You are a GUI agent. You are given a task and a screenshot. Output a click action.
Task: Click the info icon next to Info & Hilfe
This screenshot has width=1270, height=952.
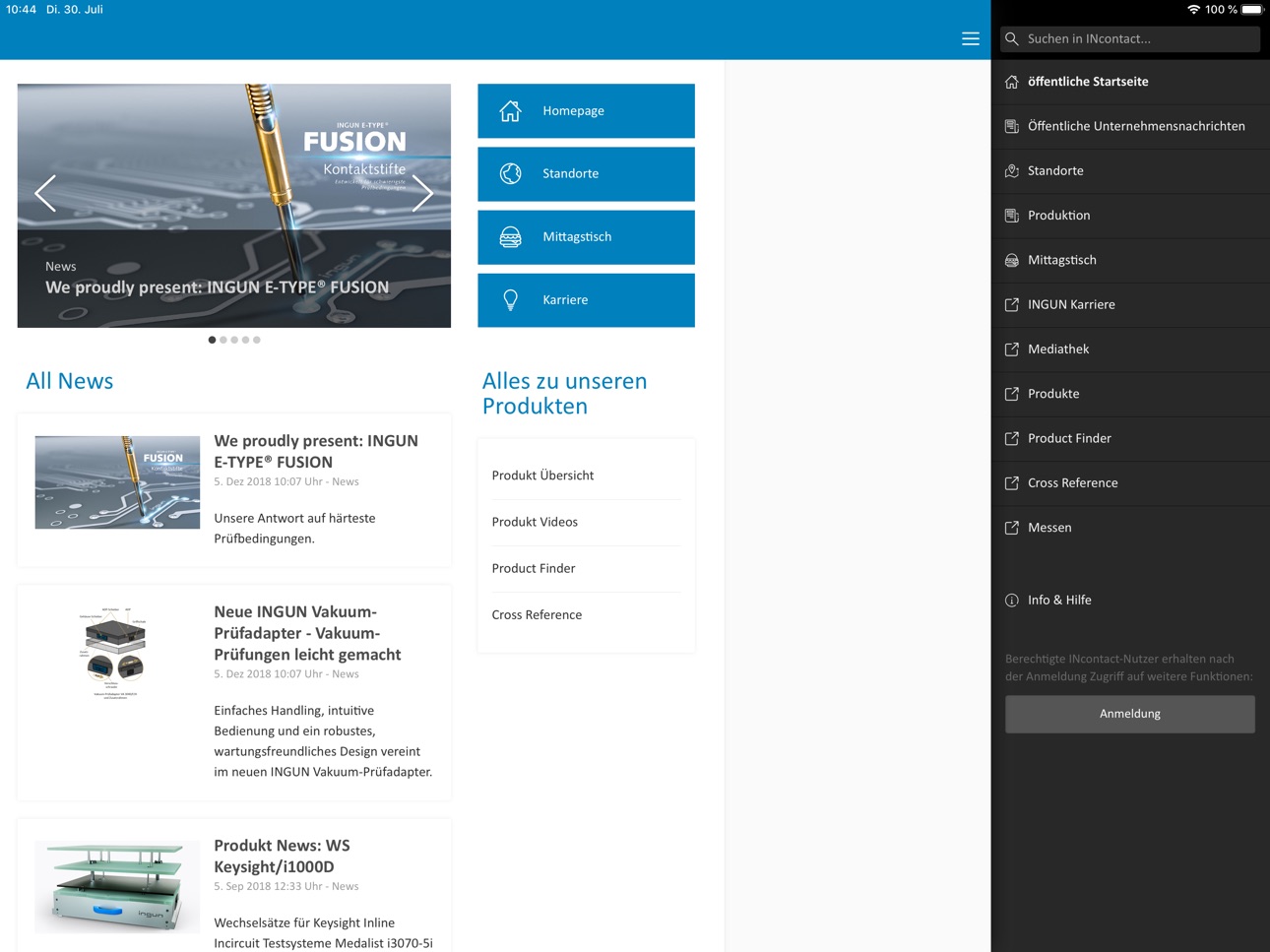[1011, 601]
